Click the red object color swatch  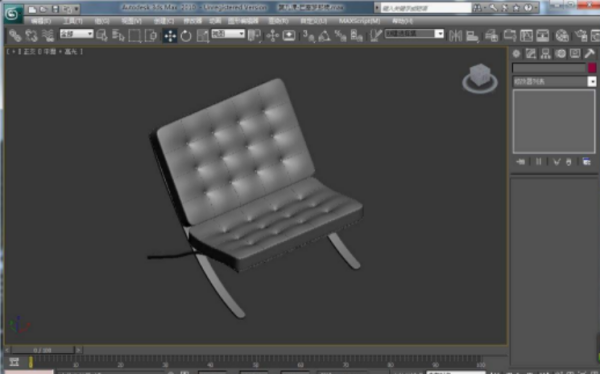[x=592, y=68]
